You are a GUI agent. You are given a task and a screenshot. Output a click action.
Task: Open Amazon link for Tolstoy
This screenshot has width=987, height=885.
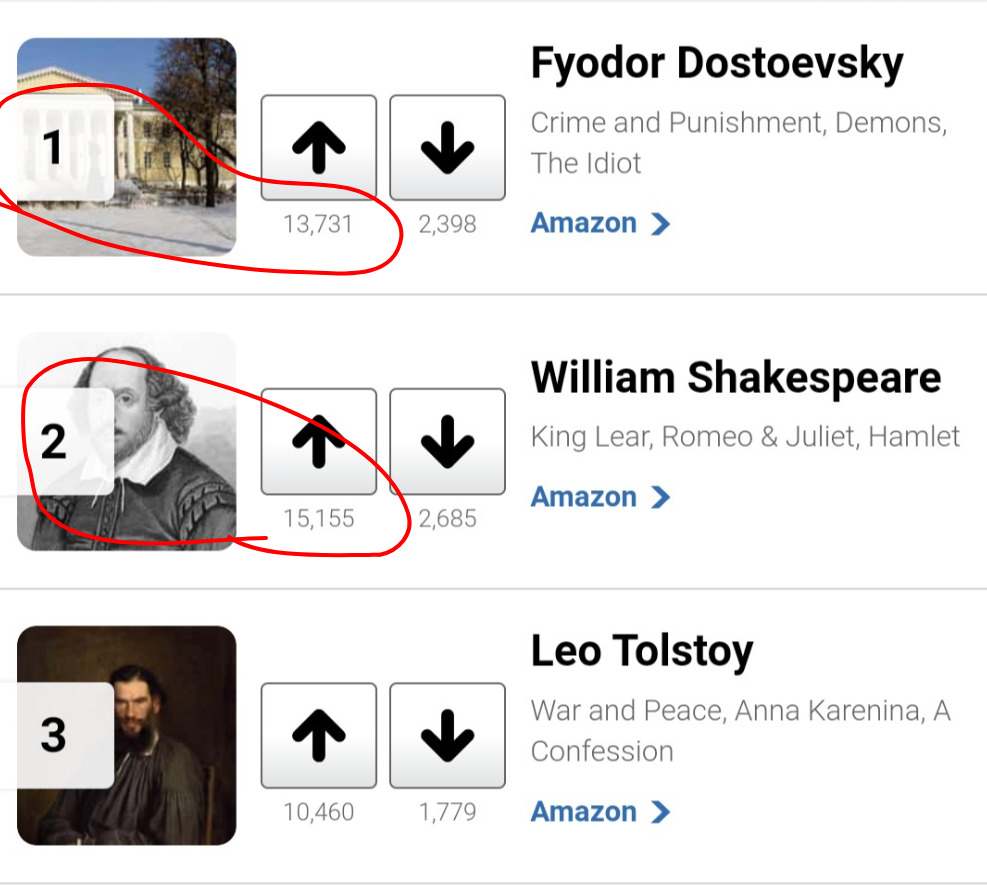point(584,811)
